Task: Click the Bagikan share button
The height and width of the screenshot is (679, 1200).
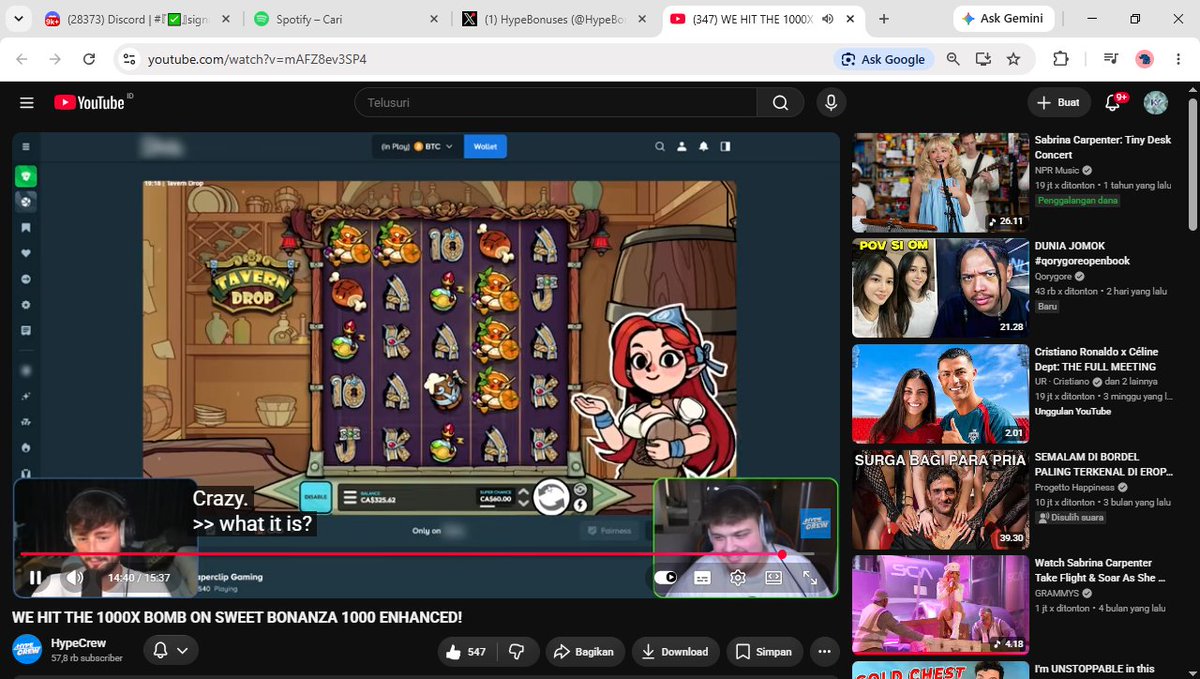Action: pos(584,651)
